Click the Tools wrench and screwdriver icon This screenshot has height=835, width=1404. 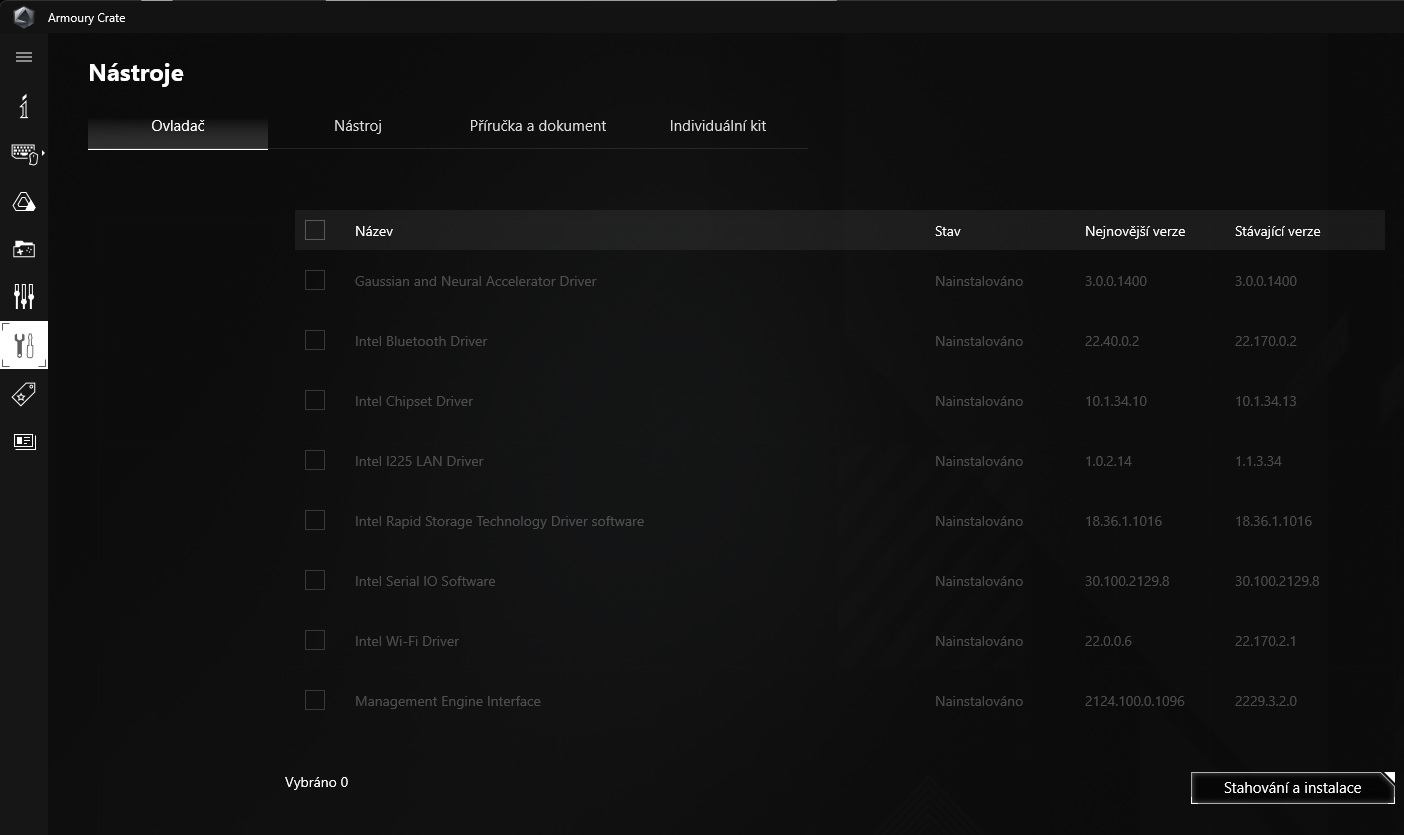[24, 345]
